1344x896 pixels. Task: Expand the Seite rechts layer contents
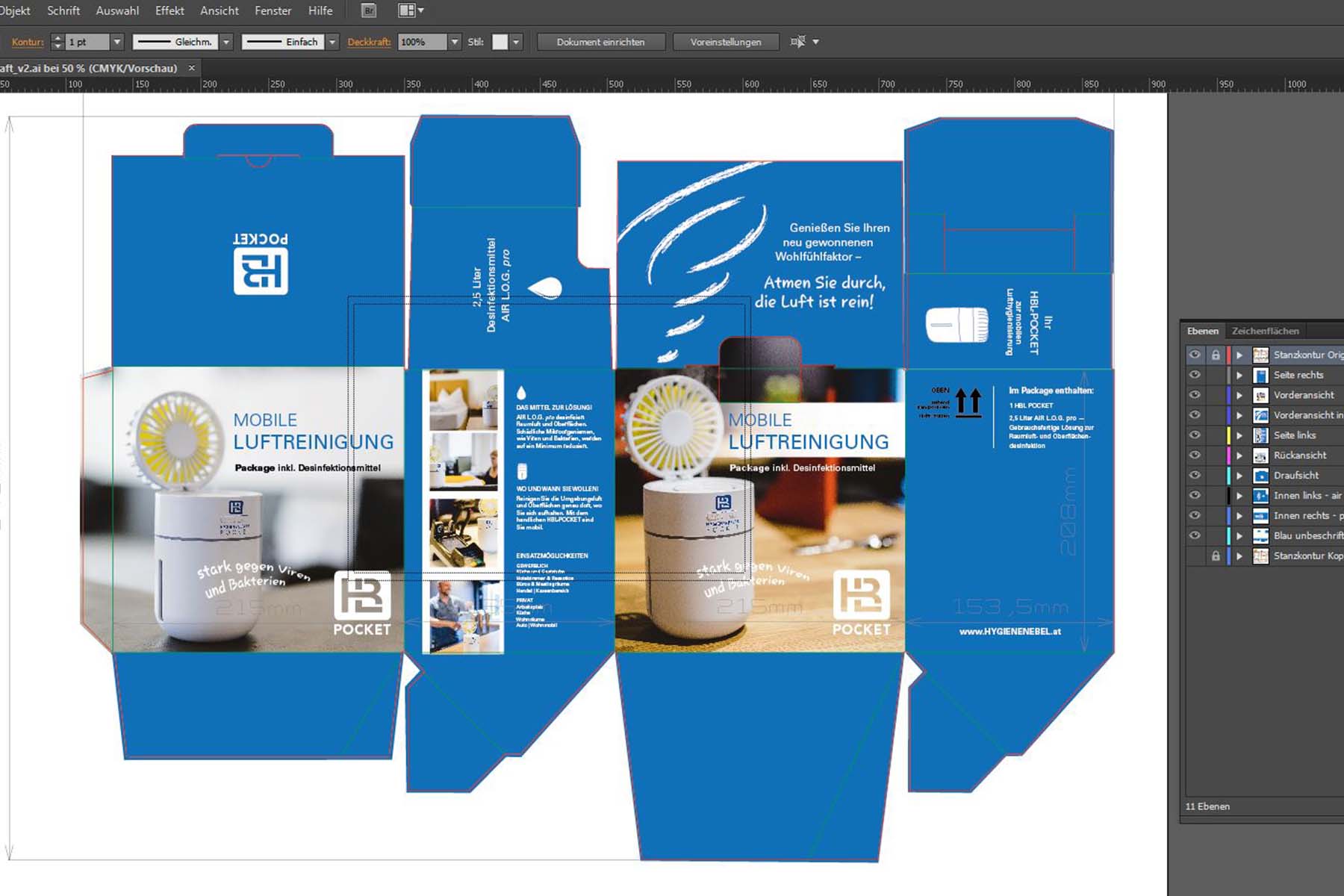[1239, 375]
